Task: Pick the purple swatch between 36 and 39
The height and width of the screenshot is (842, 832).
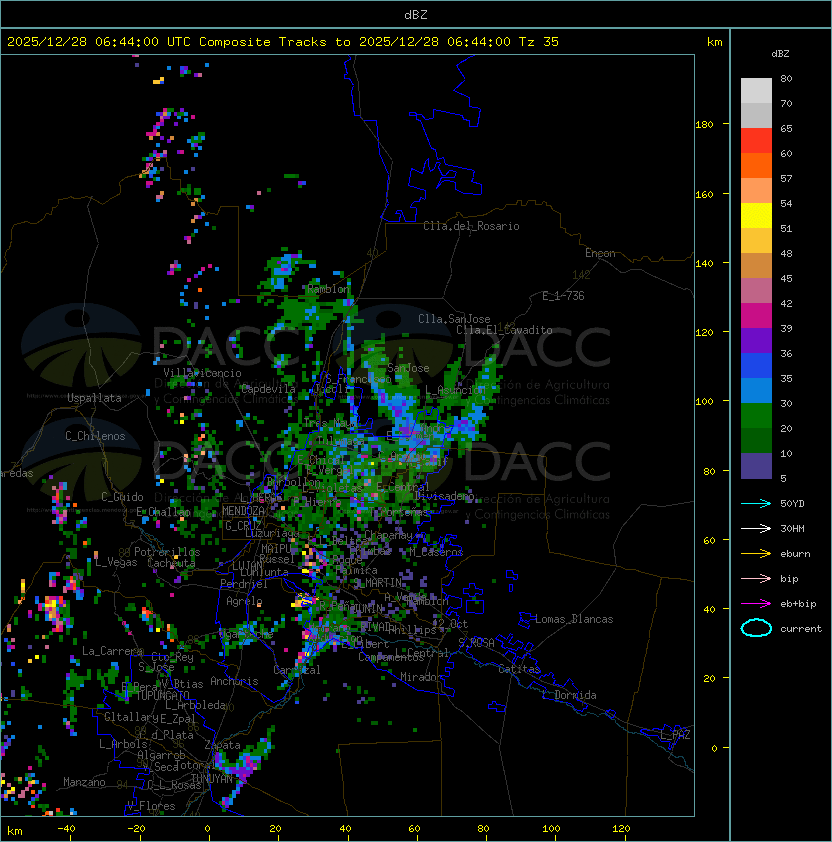Action: [756, 341]
